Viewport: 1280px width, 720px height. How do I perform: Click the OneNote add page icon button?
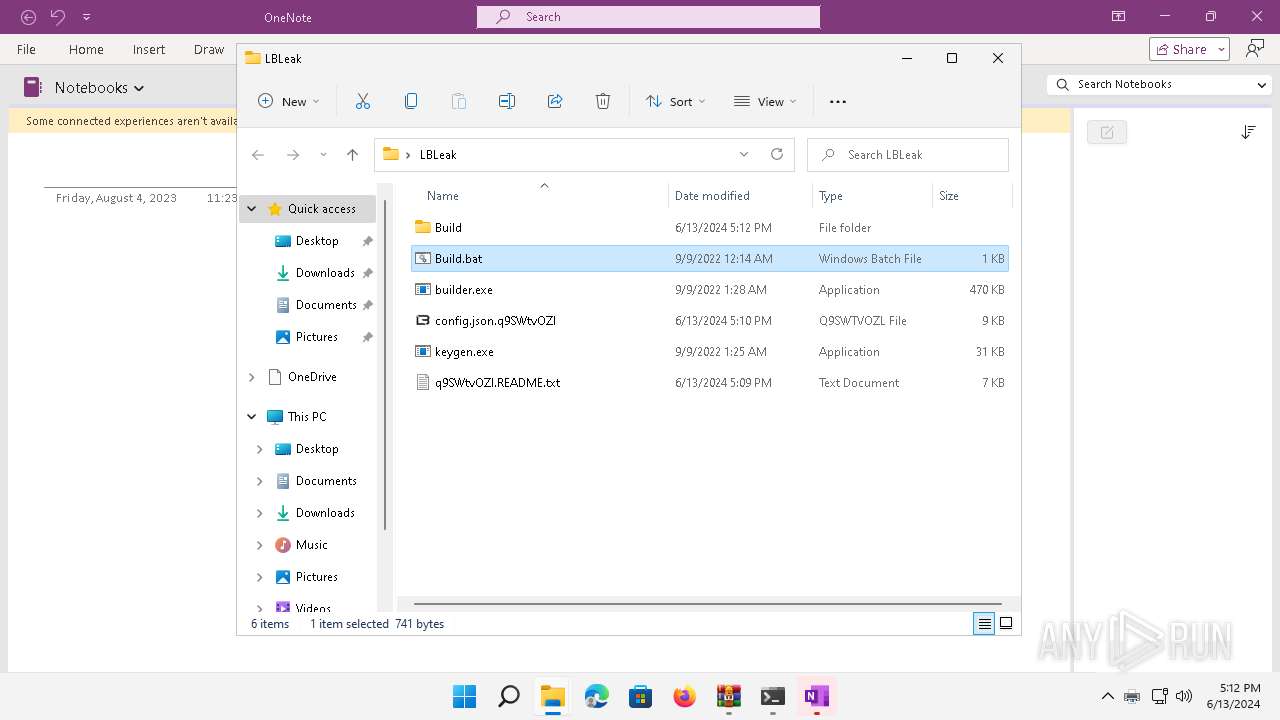tap(1107, 132)
